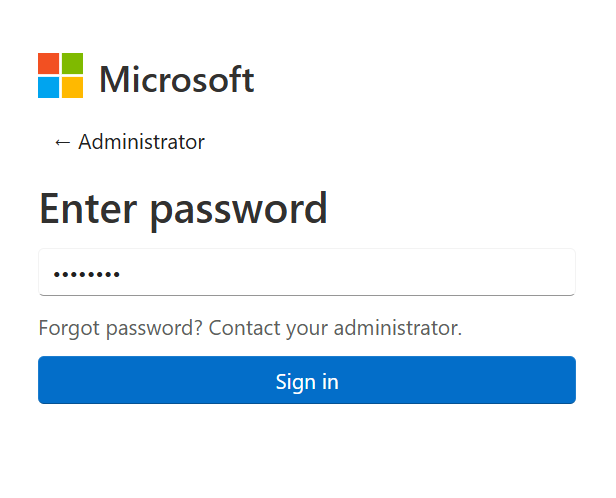Click the red square of the Microsoft logo
This screenshot has width=616, height=498.
pos(49,64)
